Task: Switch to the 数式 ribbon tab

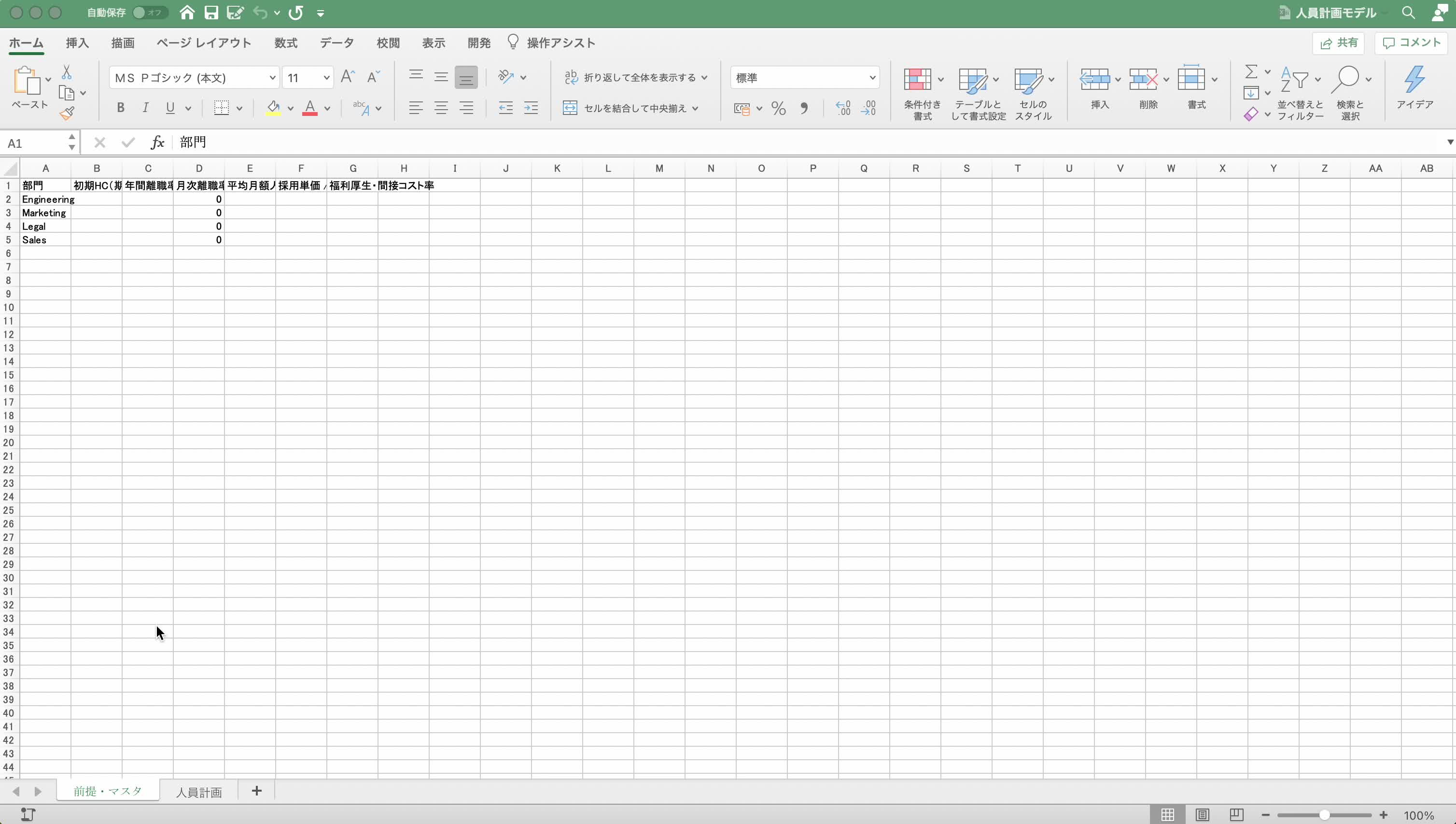Action: tap(285, 43)
